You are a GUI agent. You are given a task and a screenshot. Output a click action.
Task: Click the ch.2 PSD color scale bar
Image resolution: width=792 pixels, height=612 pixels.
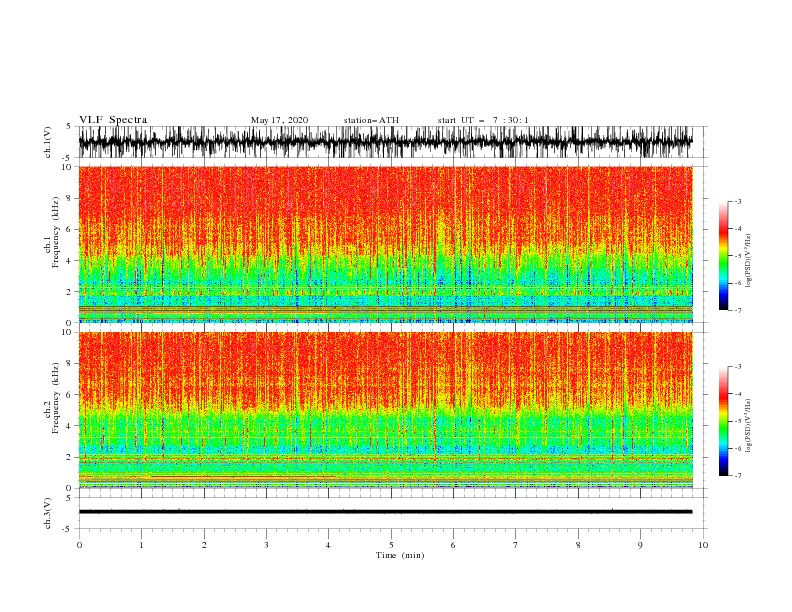pyautogui.click(x=723, y=421)
